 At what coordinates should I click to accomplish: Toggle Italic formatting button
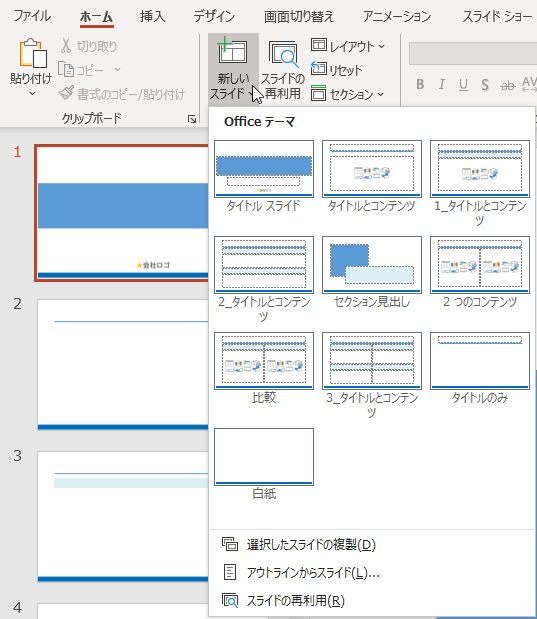click(x=442, y=84)
